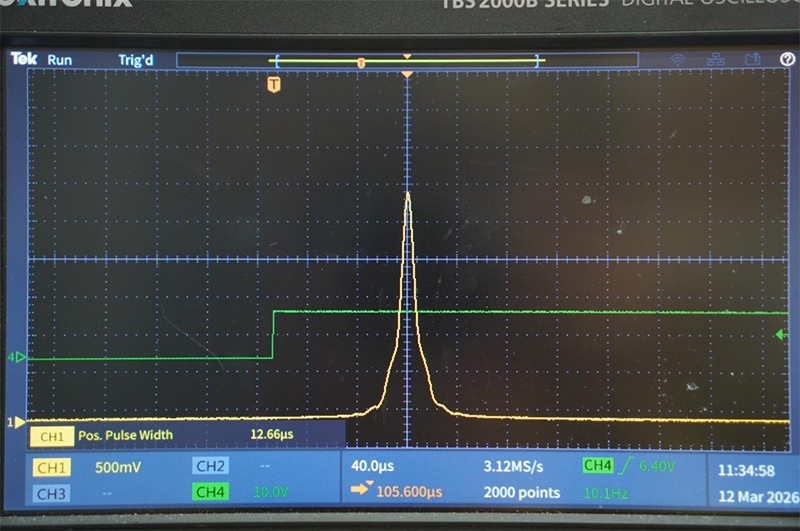
Task: Click the network connection icon
Action: coord(715,60)
